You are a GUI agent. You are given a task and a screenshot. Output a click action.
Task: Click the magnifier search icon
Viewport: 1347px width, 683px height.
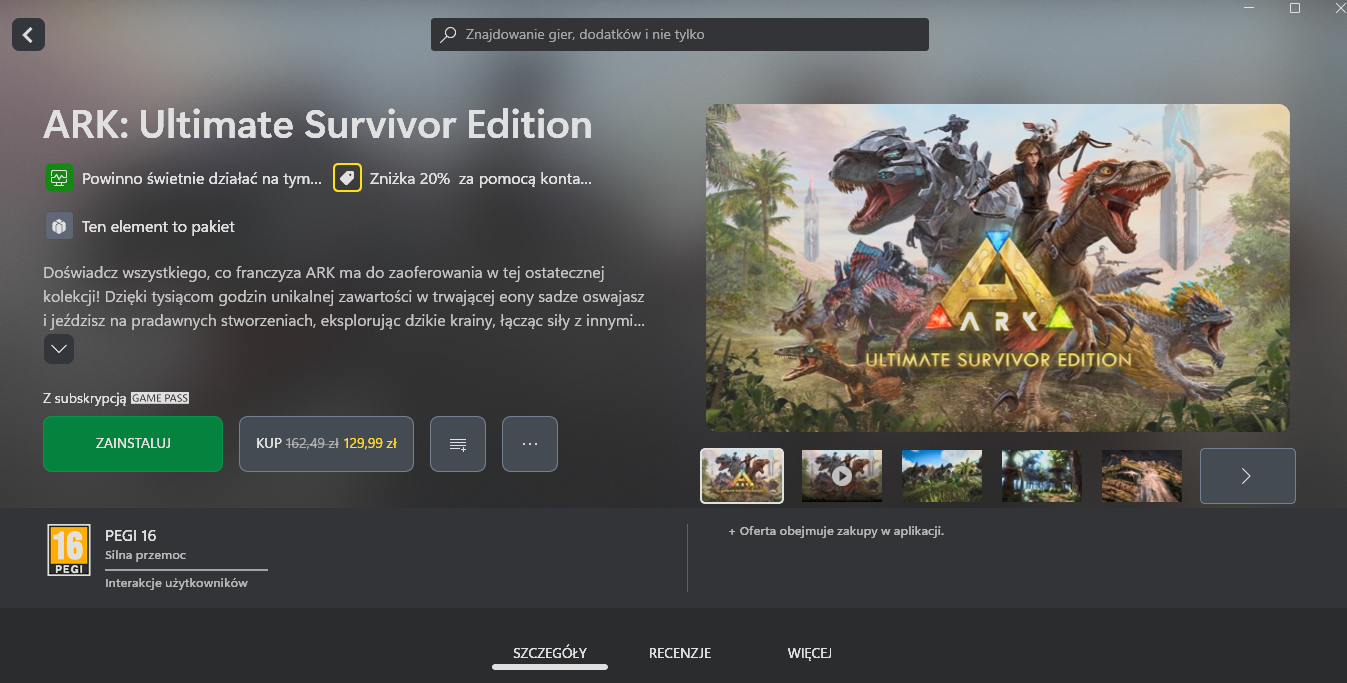449,34
